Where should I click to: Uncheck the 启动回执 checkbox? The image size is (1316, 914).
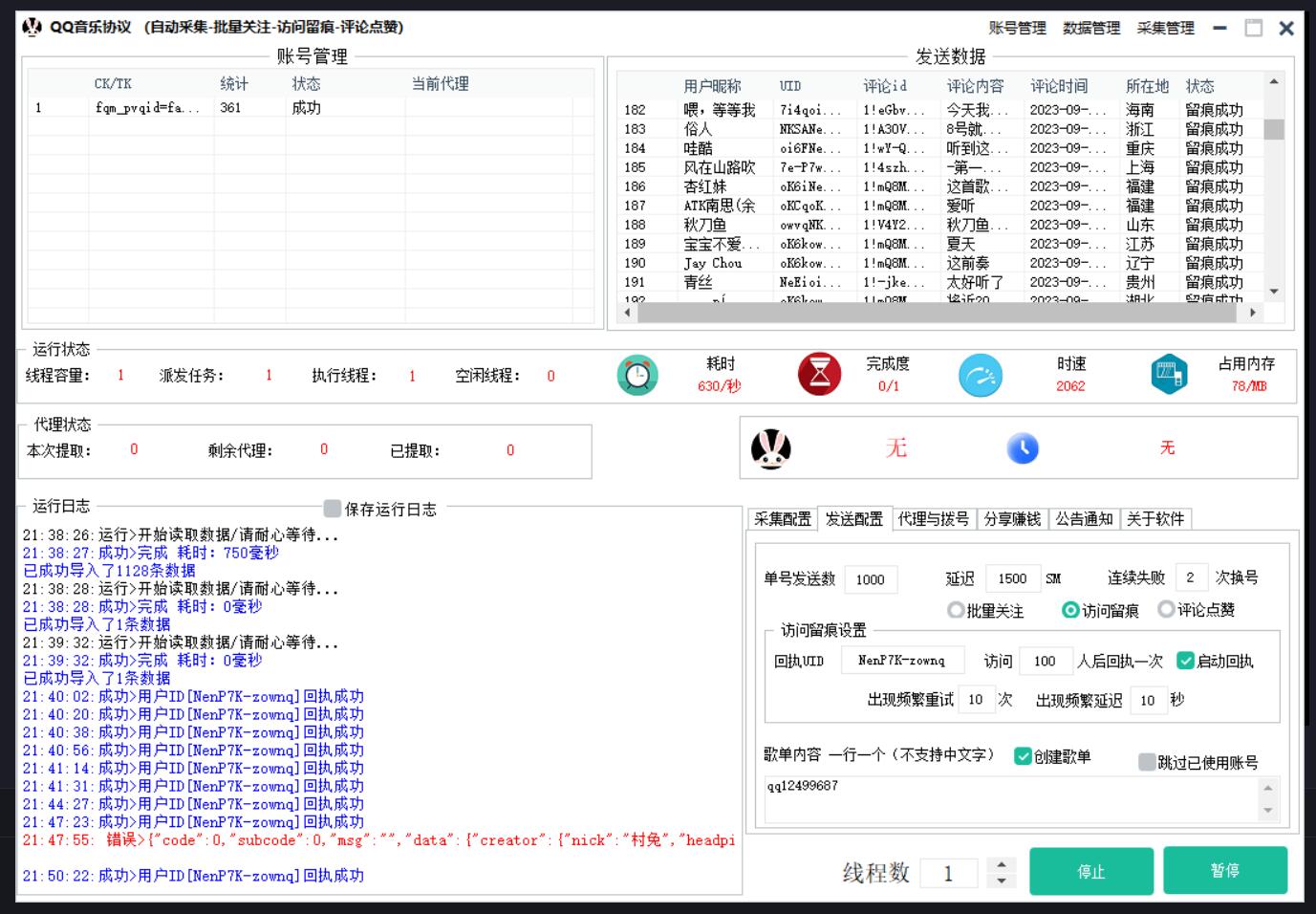point(1185,661)
